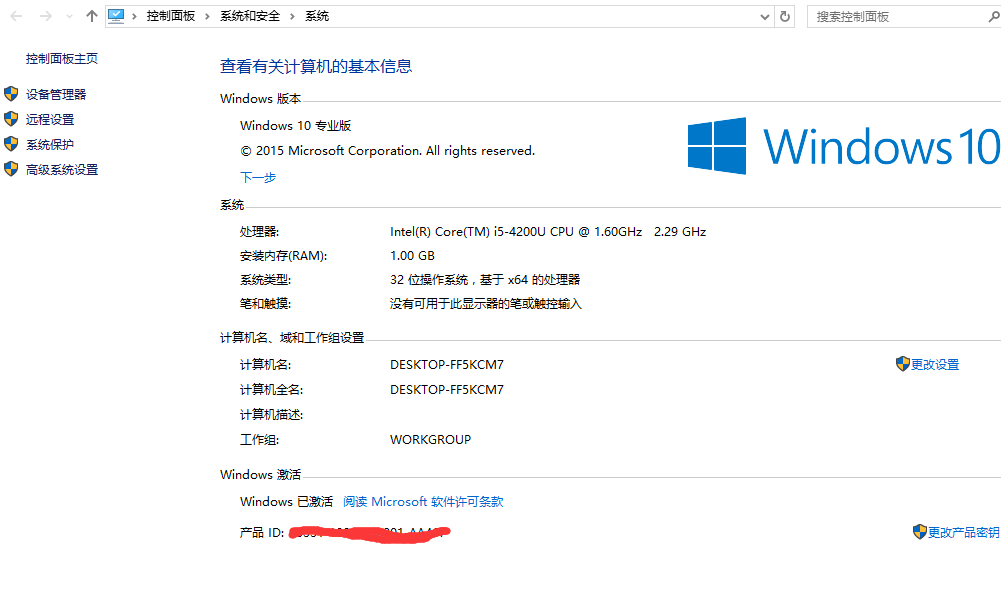Click the magnifier search icon
Screen dimensions: 1001x589
(x=994, y=17)
